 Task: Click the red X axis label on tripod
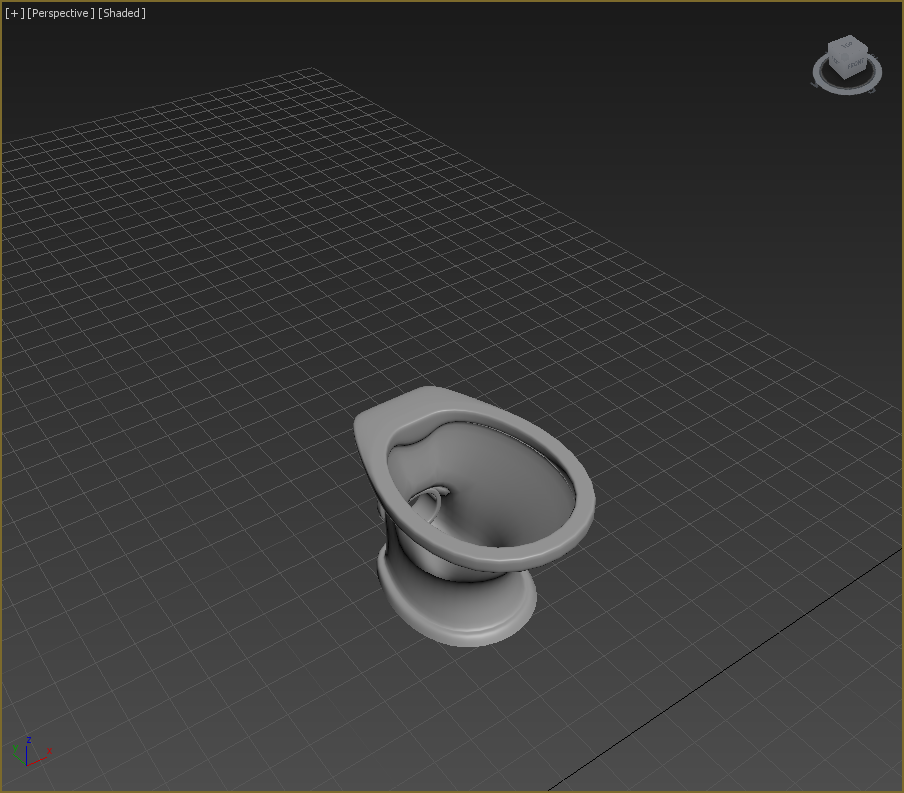49,751
